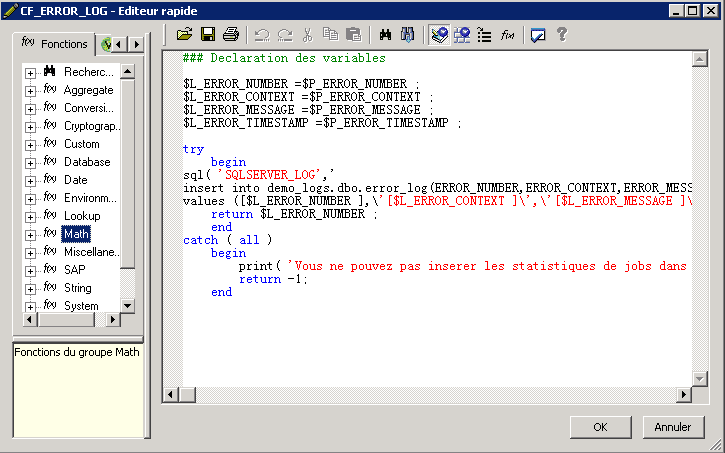Expand the String functions node
Screen dimensions: 725x453
[30, 288]
